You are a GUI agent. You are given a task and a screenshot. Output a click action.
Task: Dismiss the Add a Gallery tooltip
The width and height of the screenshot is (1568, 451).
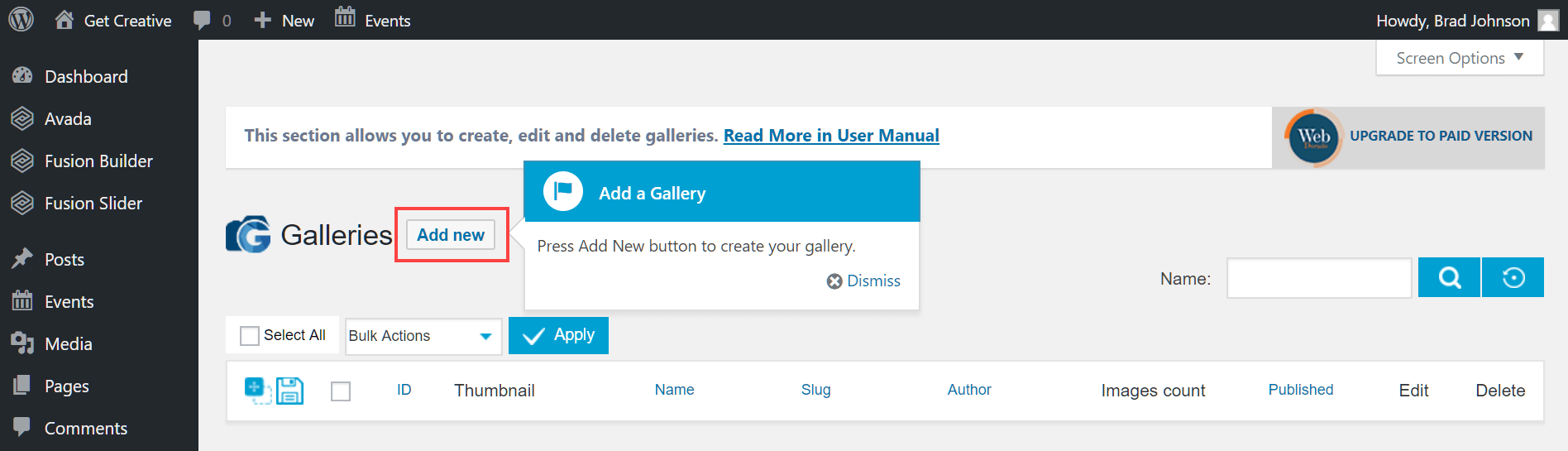[x=863, y=281]
